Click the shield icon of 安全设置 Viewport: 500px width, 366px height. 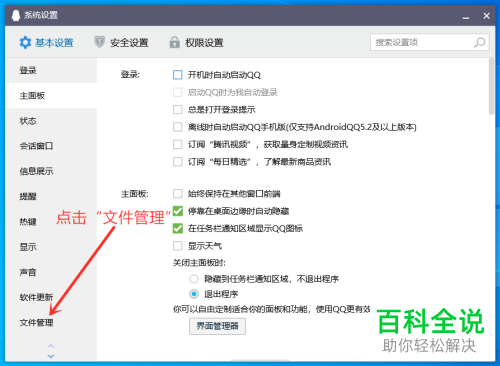(x=99, y=42)
